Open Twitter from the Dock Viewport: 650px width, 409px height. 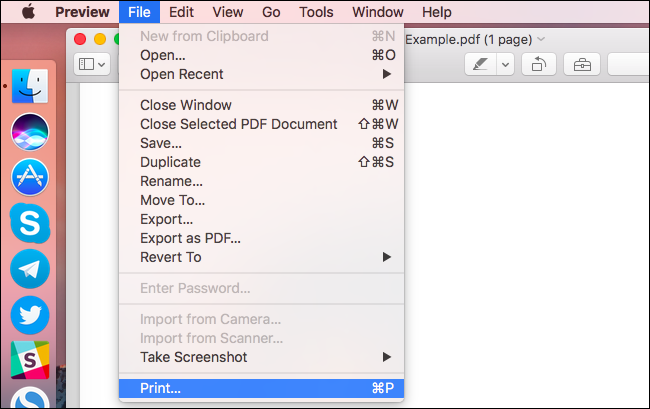[30, 315]
